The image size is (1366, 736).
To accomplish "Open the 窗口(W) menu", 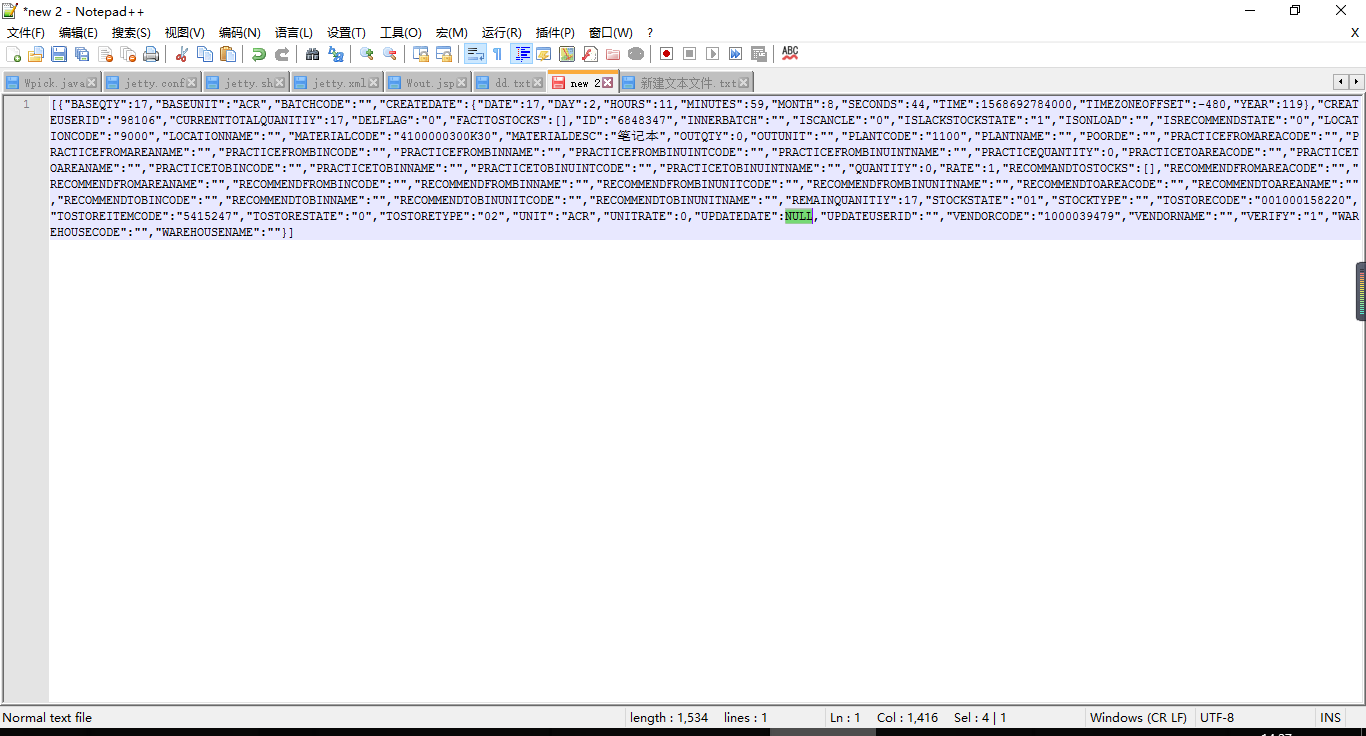I will click(611, 33).
